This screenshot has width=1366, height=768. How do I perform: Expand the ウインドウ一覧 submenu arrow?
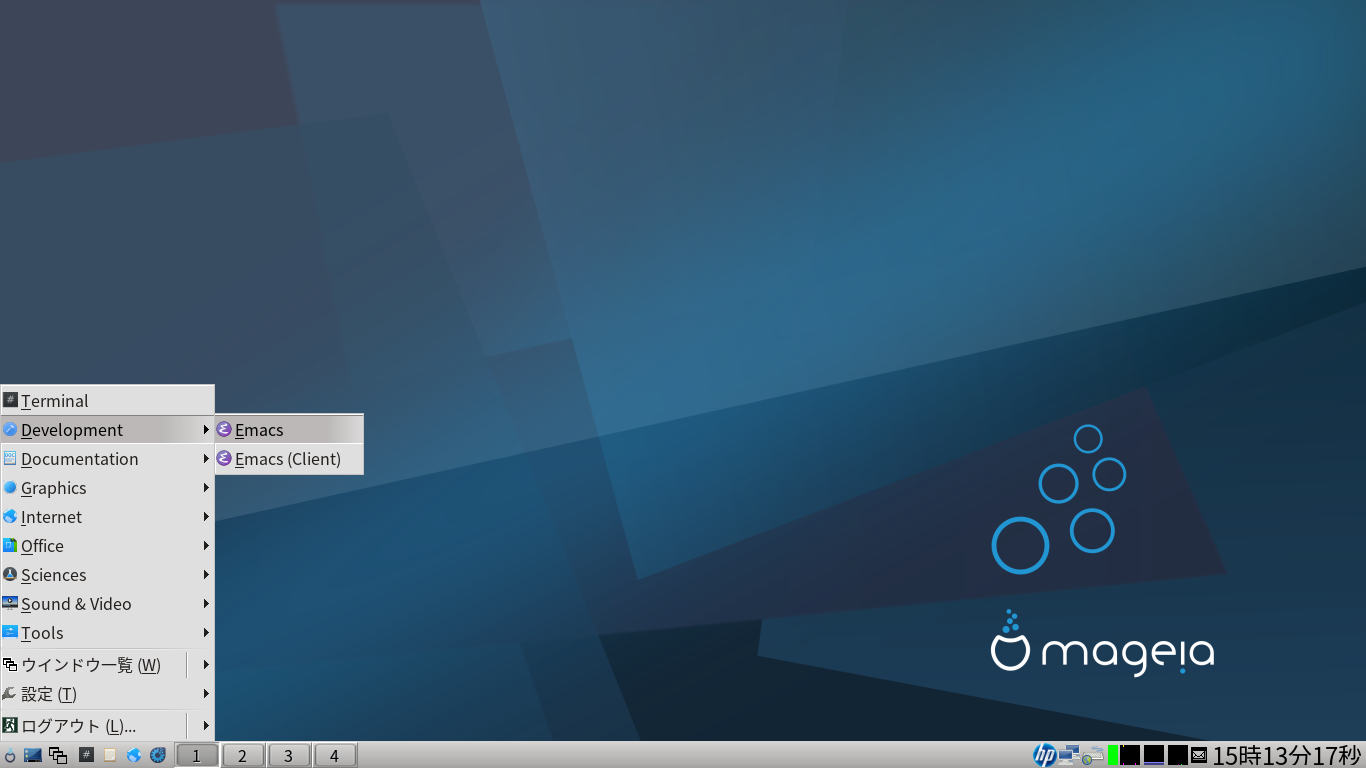[206, 664]
